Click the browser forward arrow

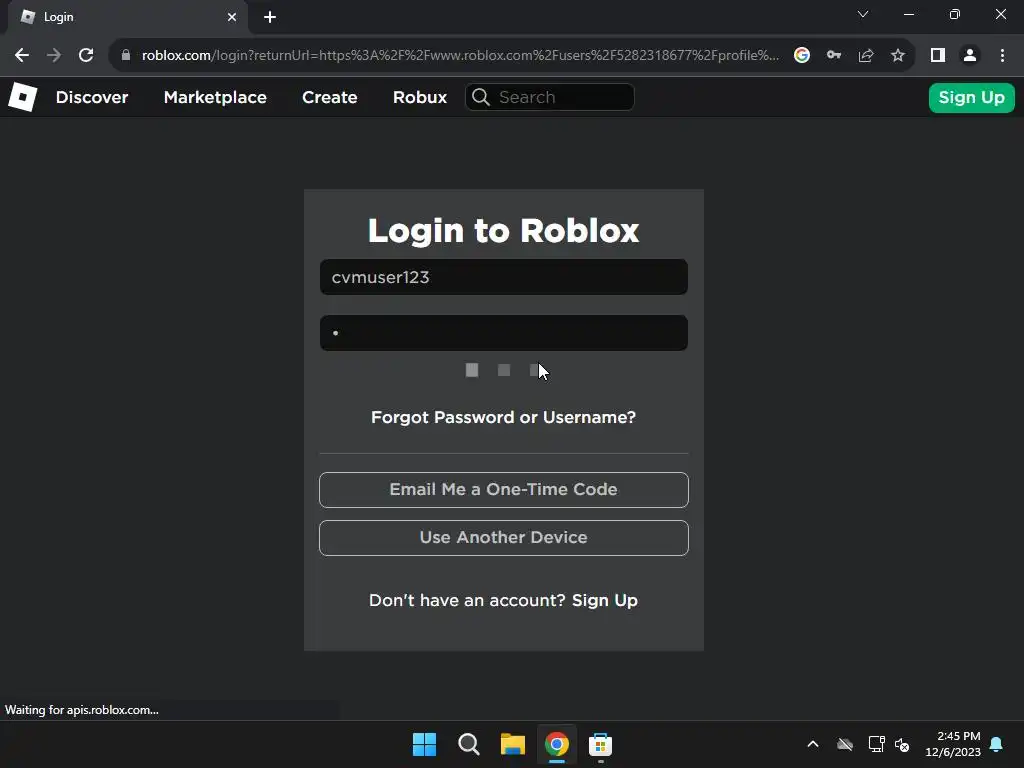(x=54, y=56)
